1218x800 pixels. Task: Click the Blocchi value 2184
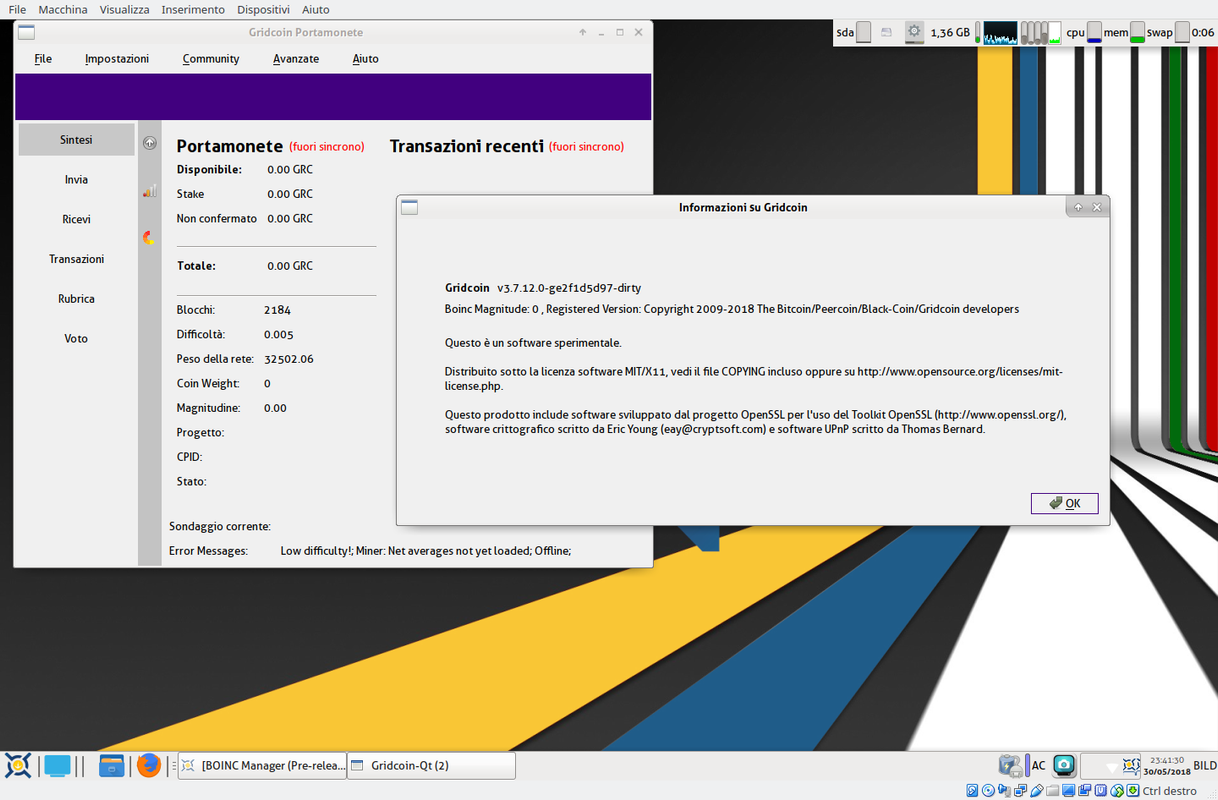click(x=277, y=310)
